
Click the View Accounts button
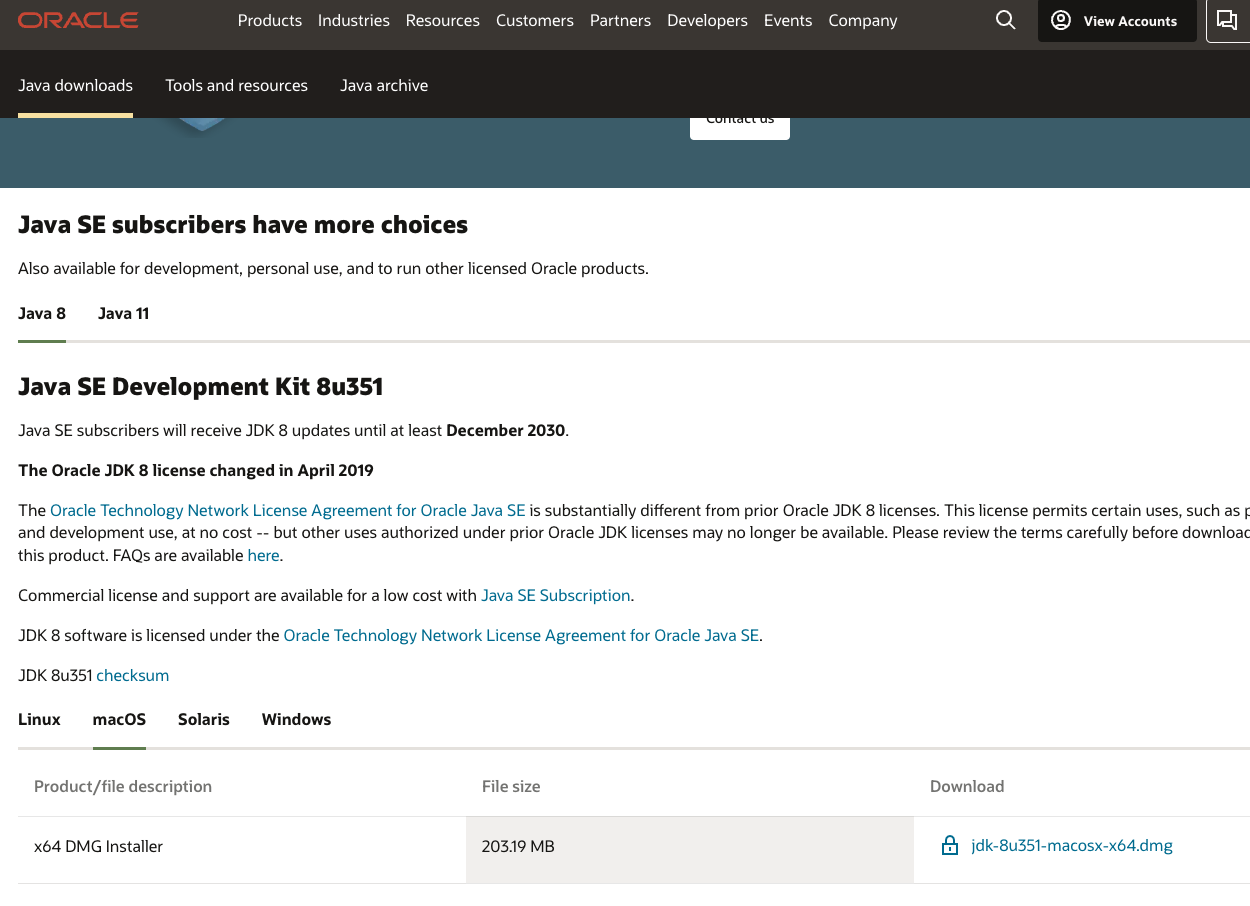point(1117,21)
